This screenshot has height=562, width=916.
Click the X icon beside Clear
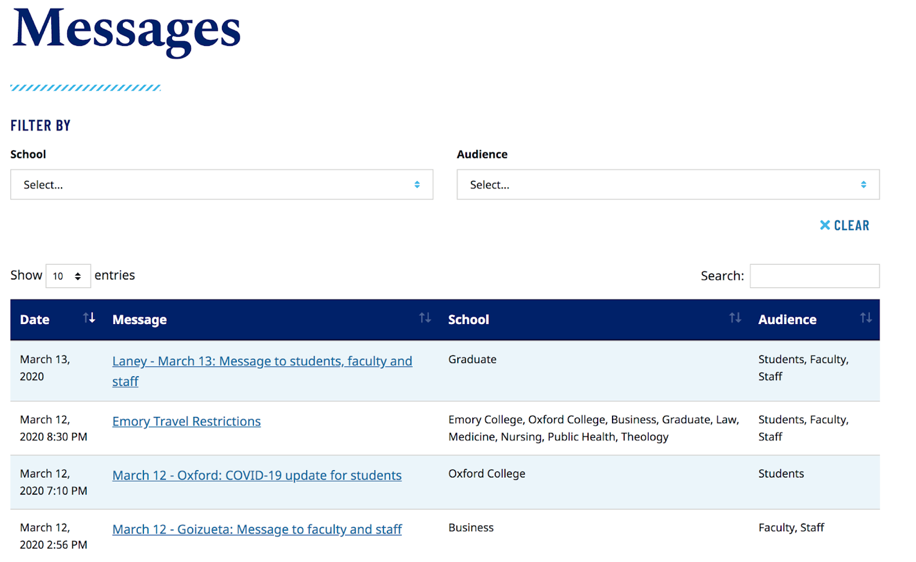coord(825,226)
